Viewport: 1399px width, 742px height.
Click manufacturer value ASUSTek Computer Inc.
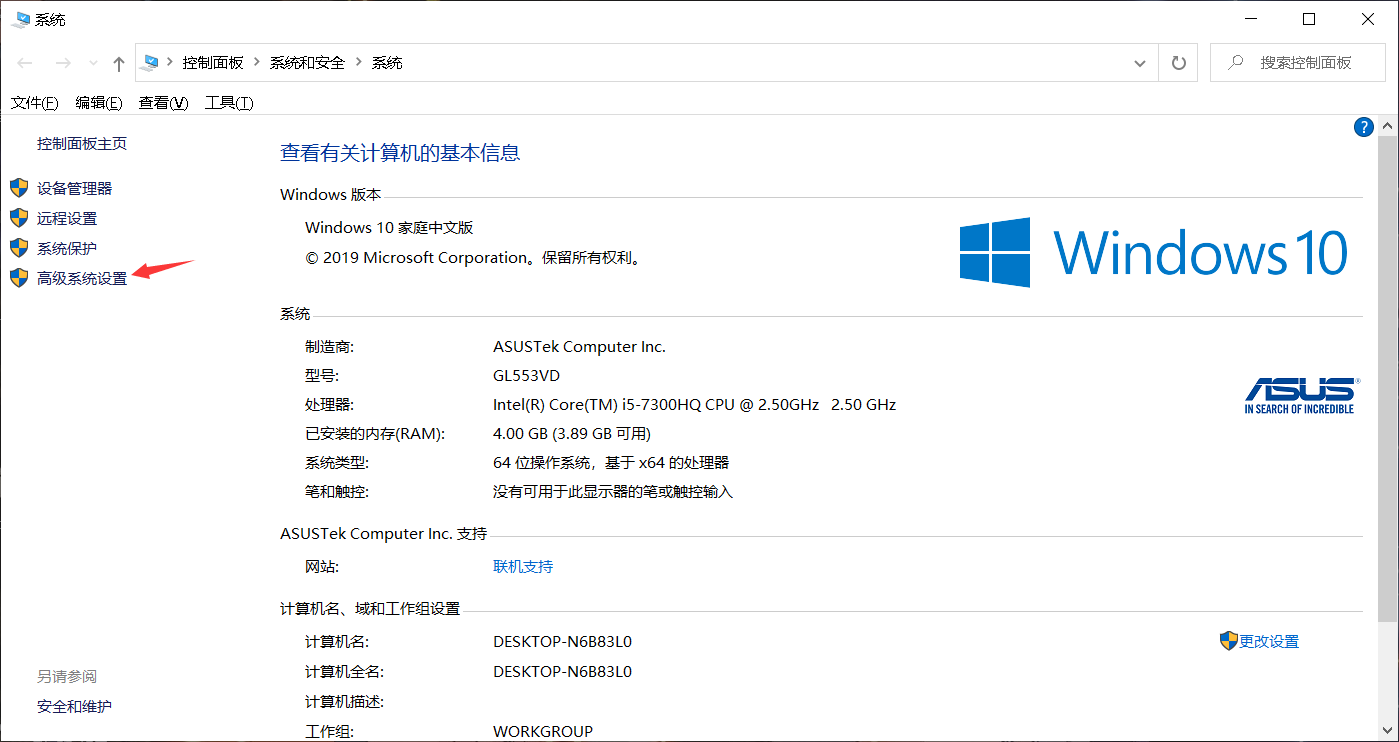pos(579,347)
